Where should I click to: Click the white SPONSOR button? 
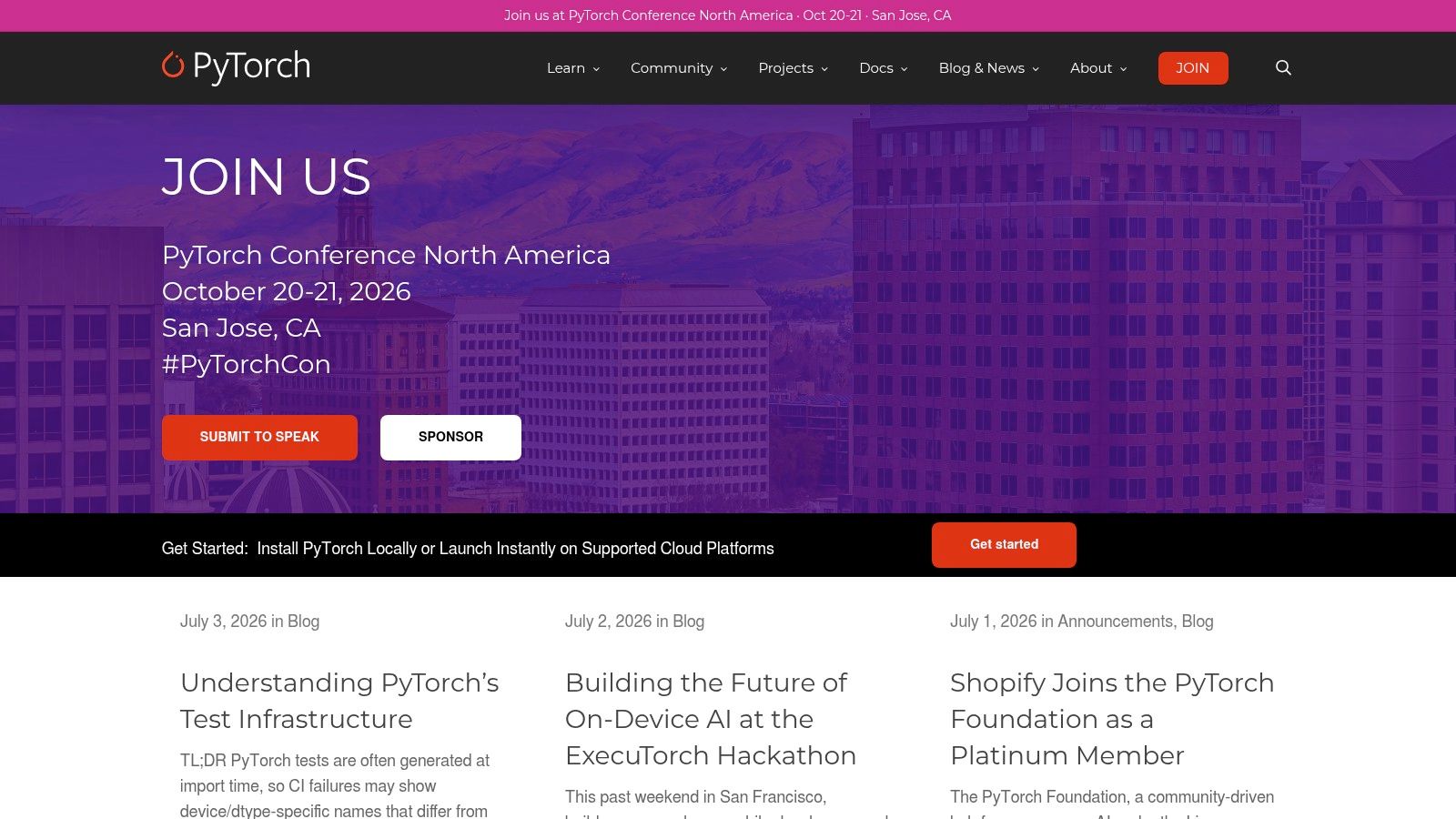click(450, 438)
